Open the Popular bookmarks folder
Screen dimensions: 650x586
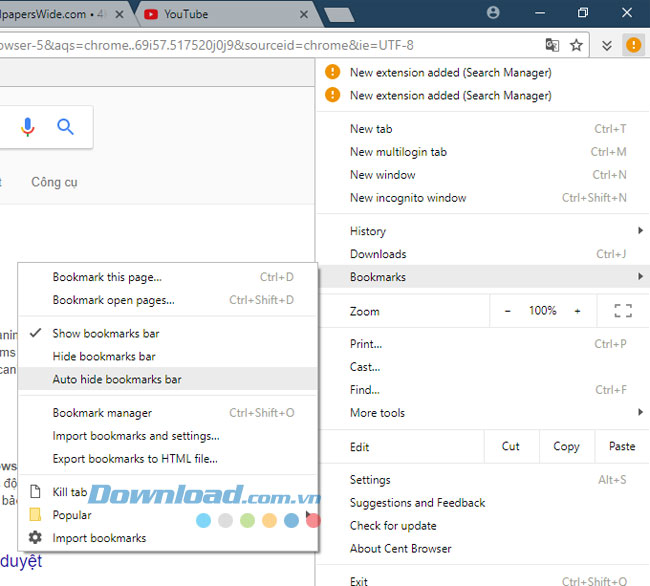(168, 515)
